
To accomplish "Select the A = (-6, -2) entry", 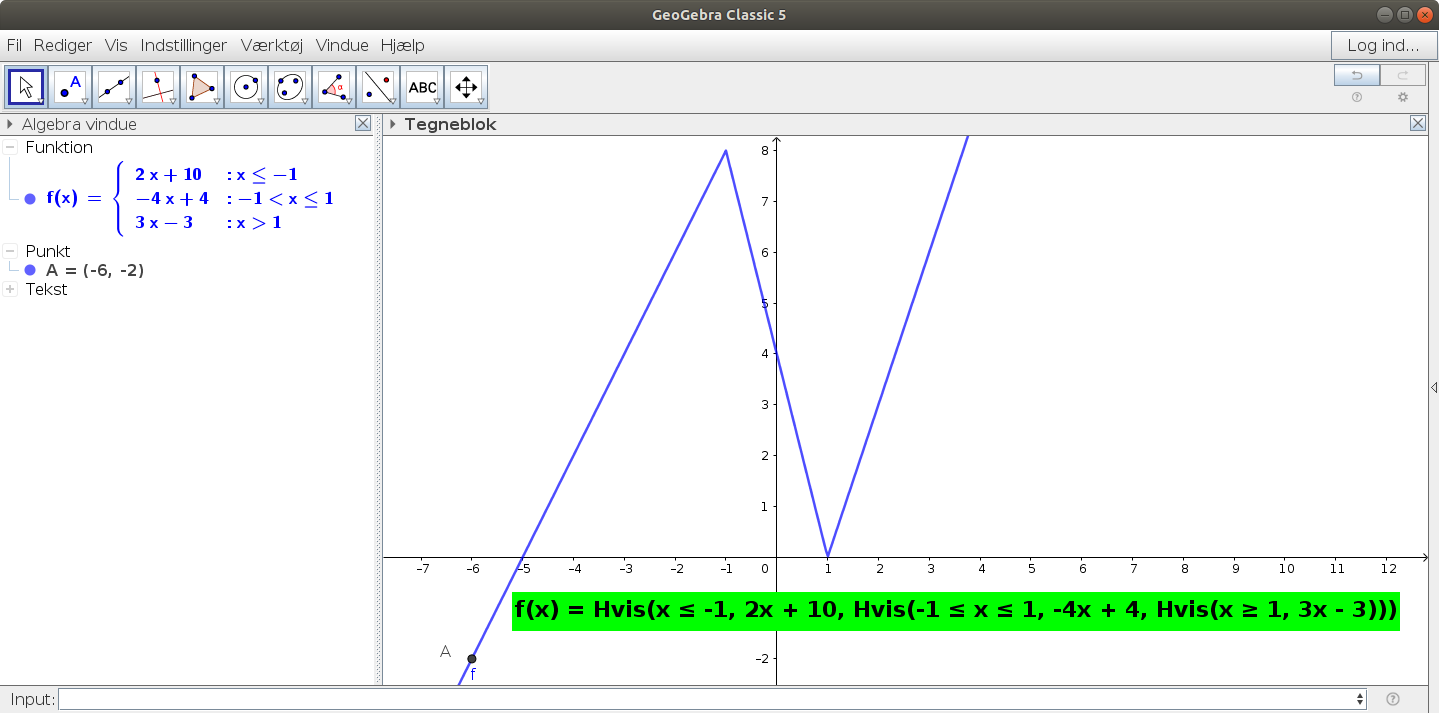I will 95,270.
